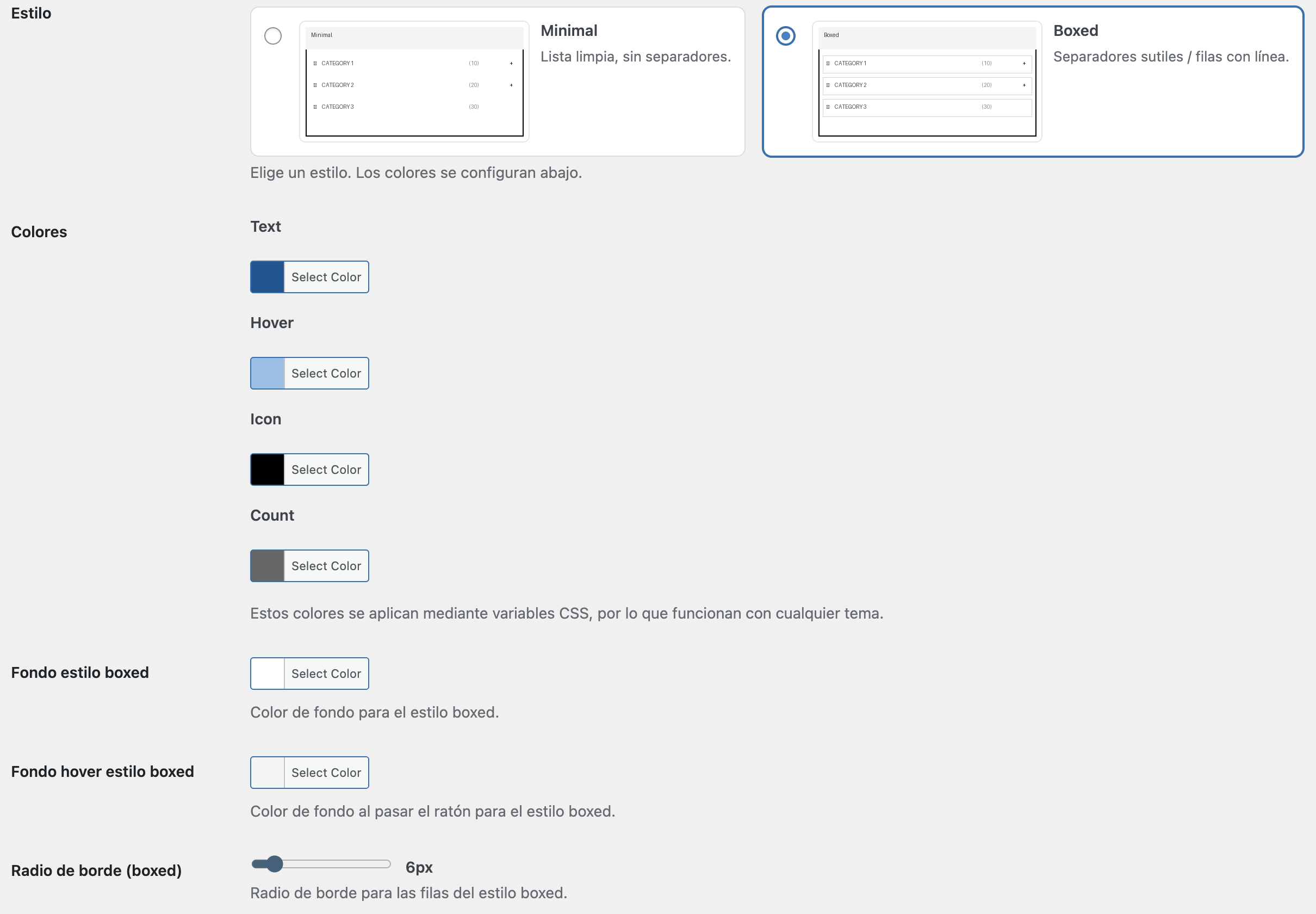
Task: Click the black Icon color swatch
Action: (x=268, y=470)
